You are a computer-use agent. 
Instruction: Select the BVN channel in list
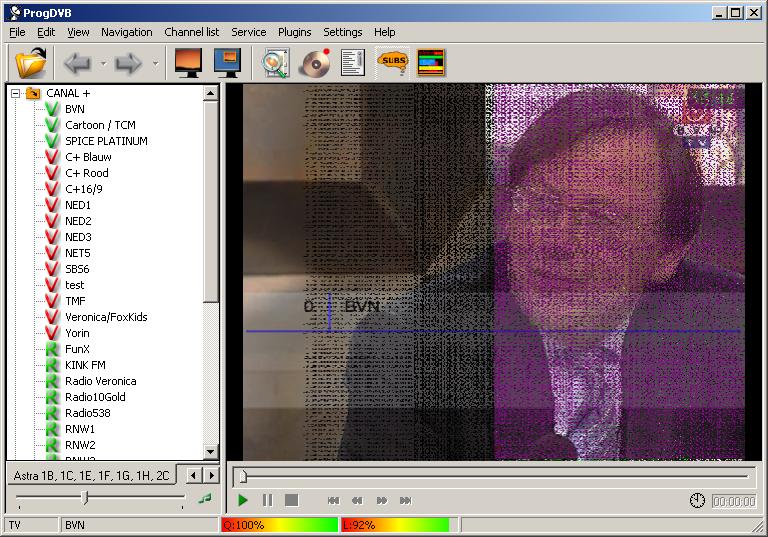point(74,109)
